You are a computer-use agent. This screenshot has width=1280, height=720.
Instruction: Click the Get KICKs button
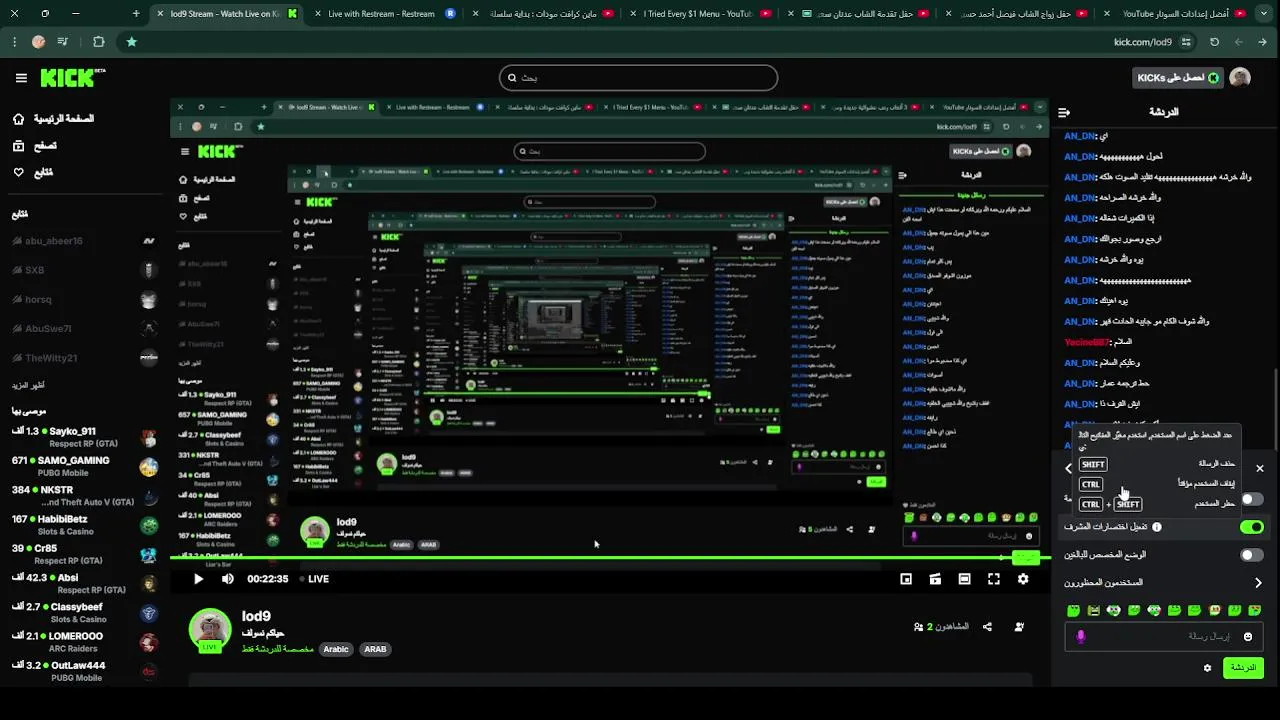[x=1178, y=78]
